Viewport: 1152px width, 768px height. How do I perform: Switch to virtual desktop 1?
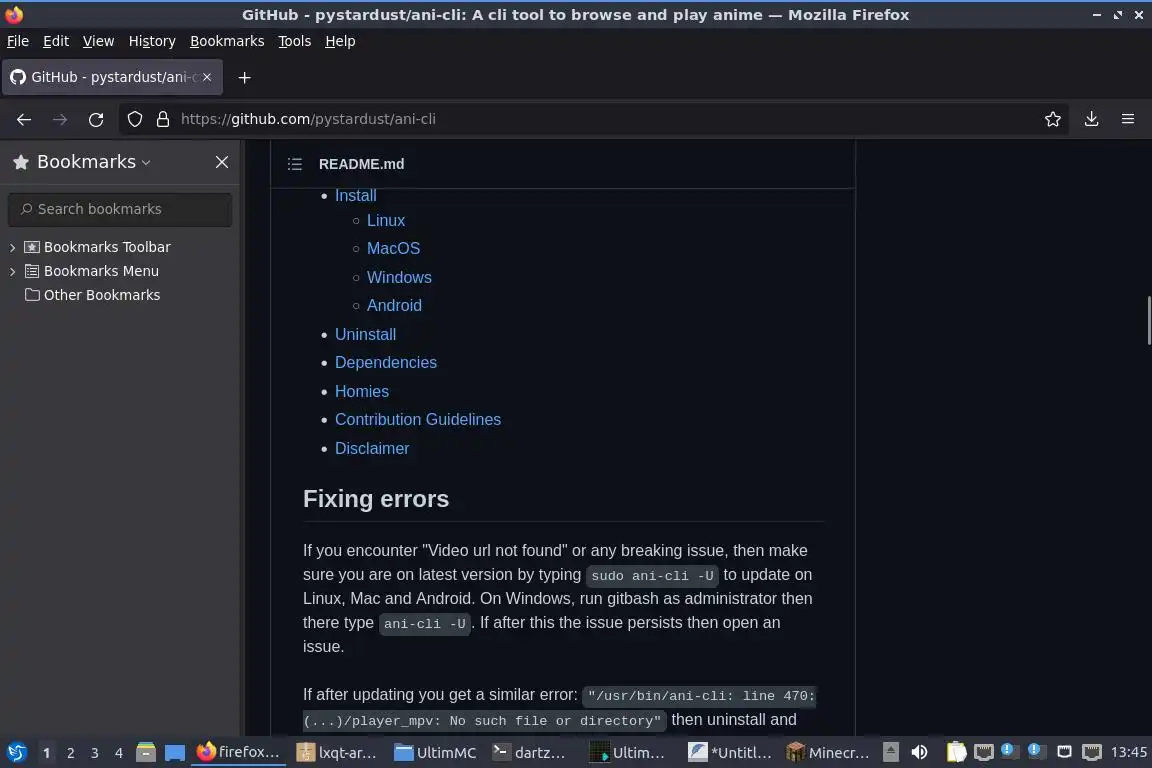click(x=46, y=753)
